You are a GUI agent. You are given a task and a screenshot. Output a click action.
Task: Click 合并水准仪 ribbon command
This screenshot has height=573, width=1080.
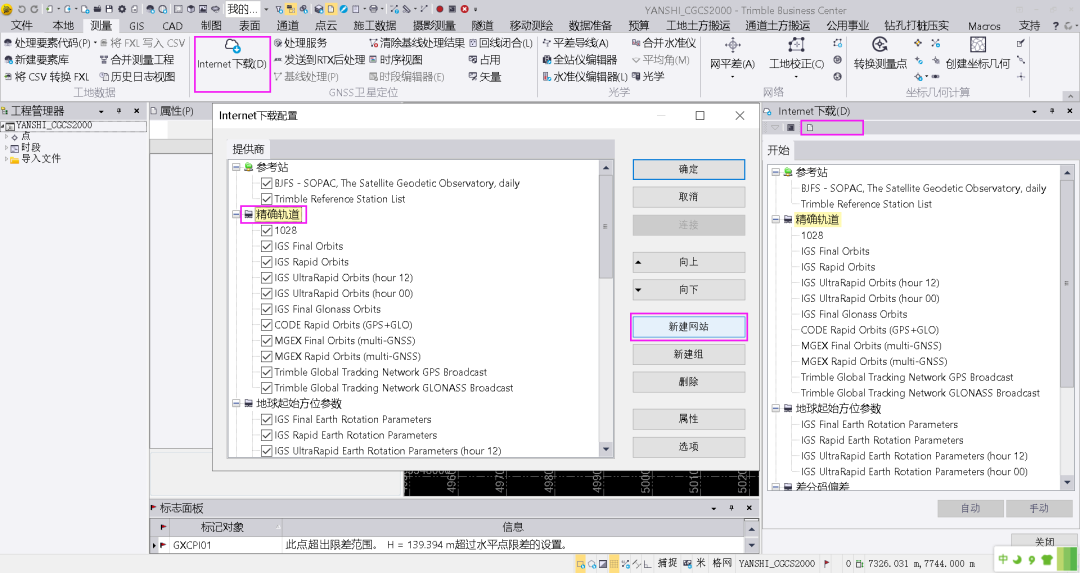tap(664, 43)
